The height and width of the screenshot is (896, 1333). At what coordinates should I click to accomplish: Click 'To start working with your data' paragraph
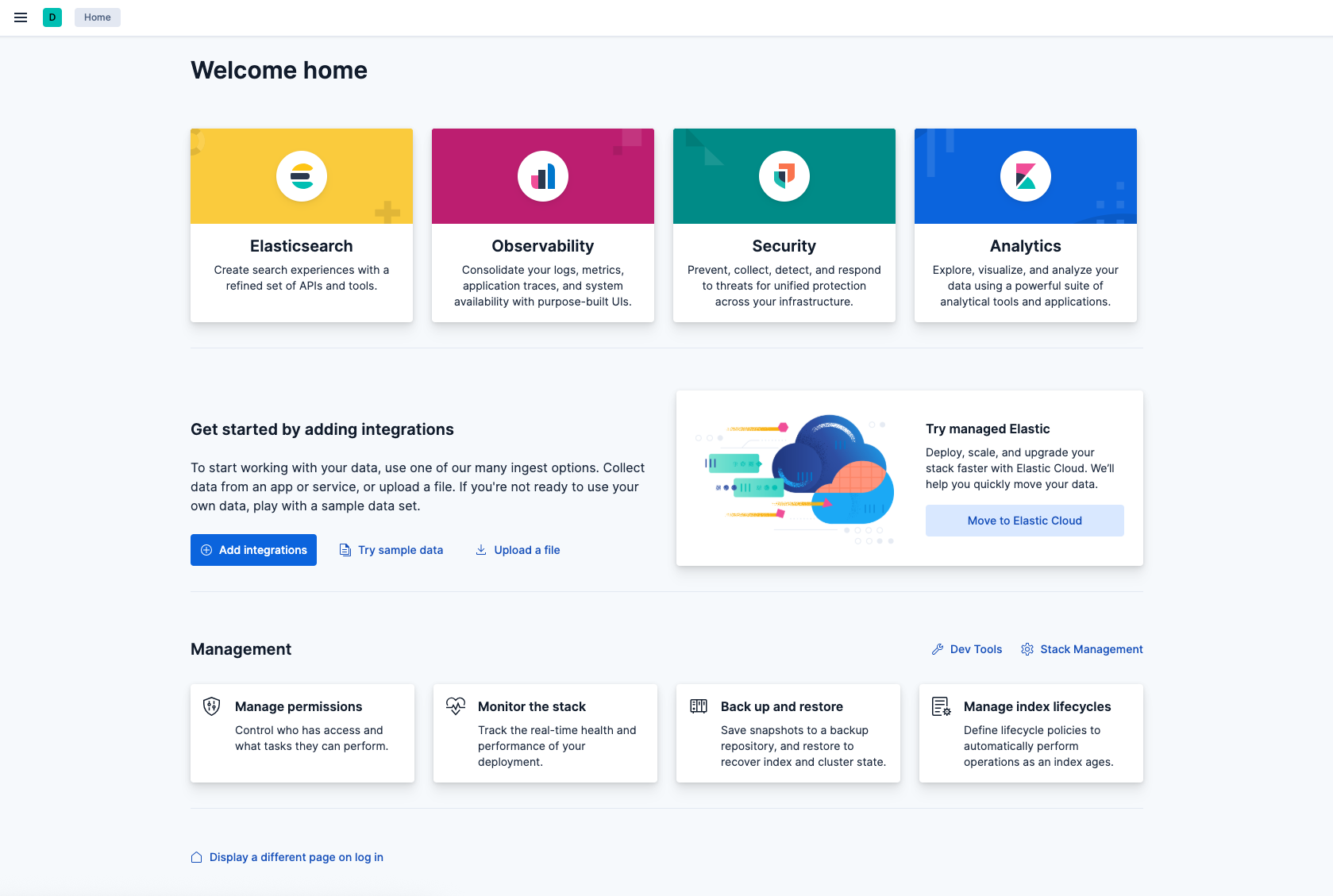(418, 486)
